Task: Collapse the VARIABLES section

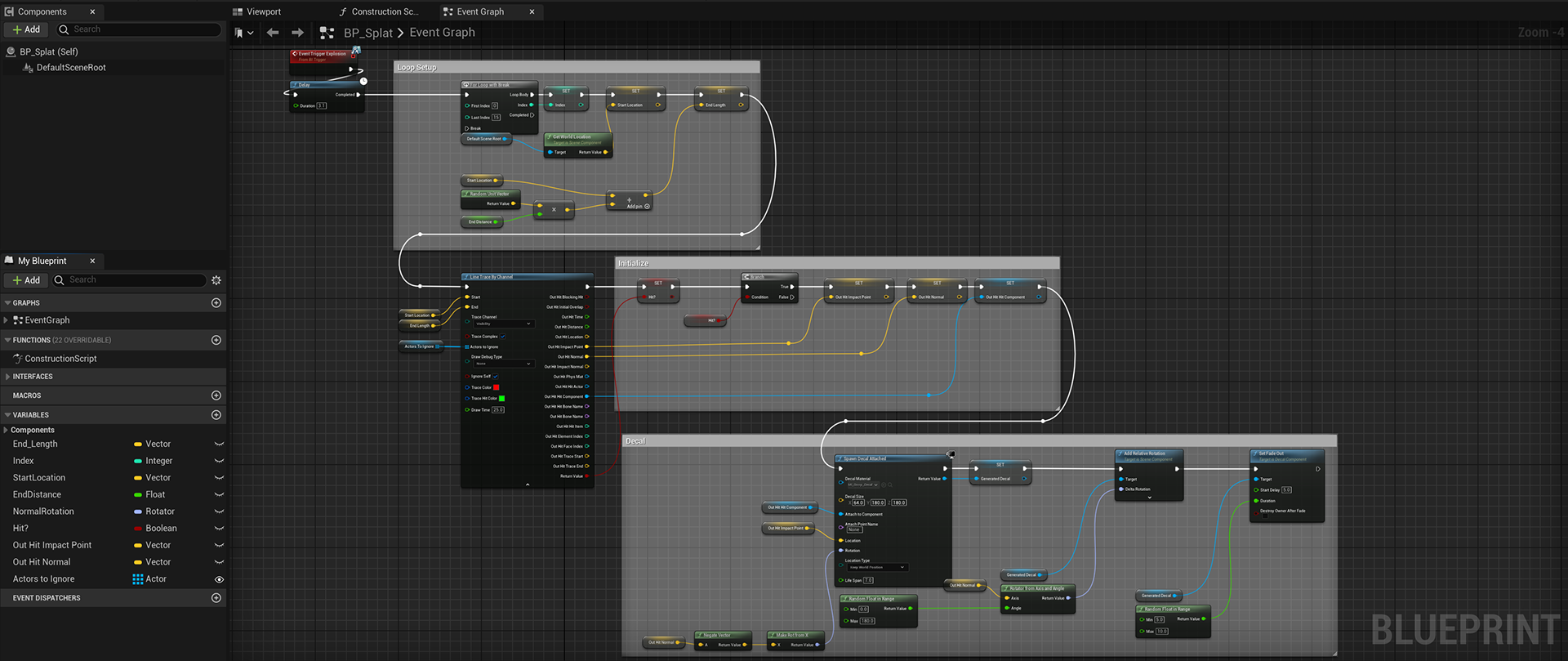Action: pyautogui.click(x=7, y=415)
